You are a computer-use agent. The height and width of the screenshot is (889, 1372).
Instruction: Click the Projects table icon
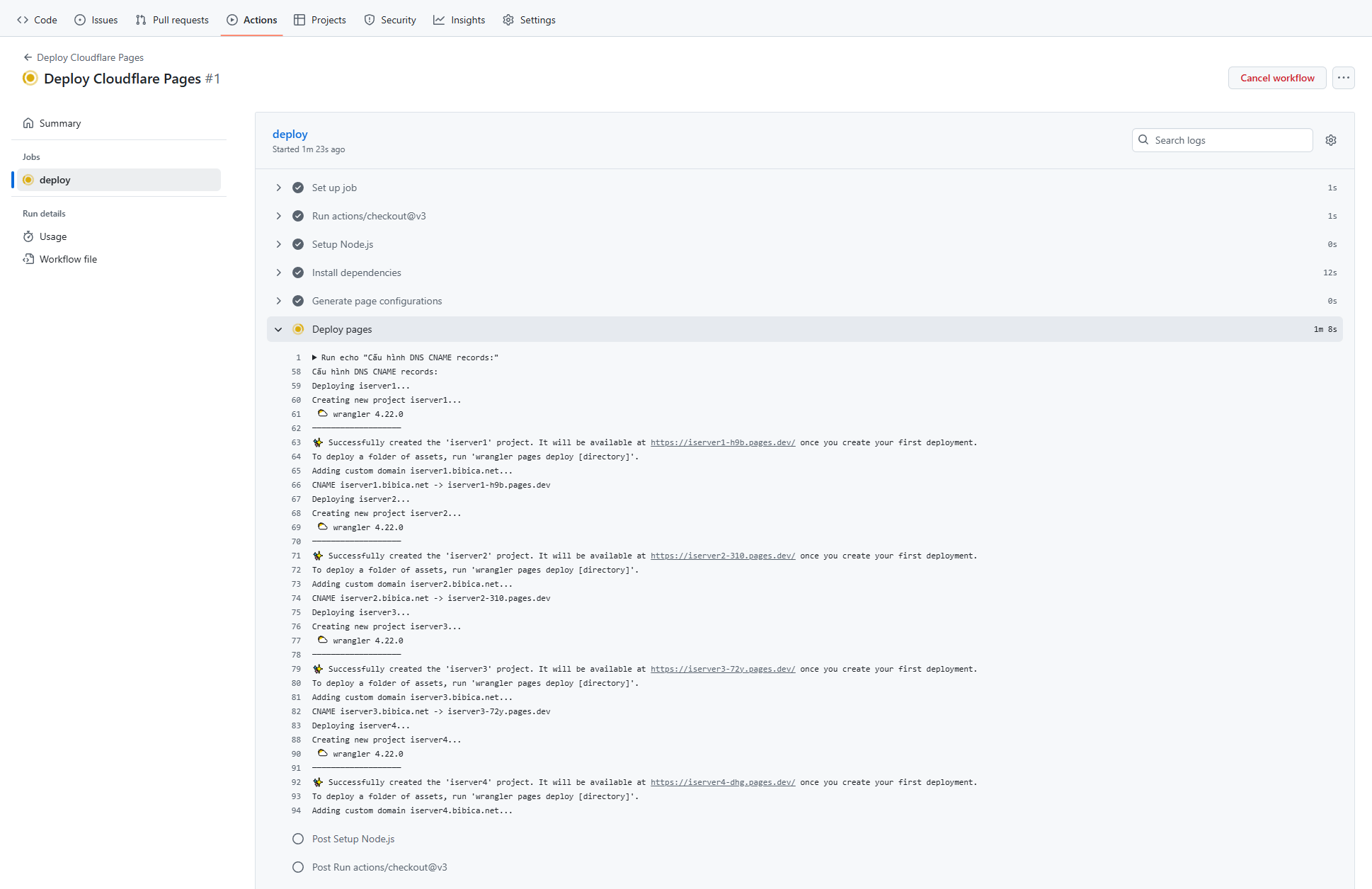(x=299, y=20)
